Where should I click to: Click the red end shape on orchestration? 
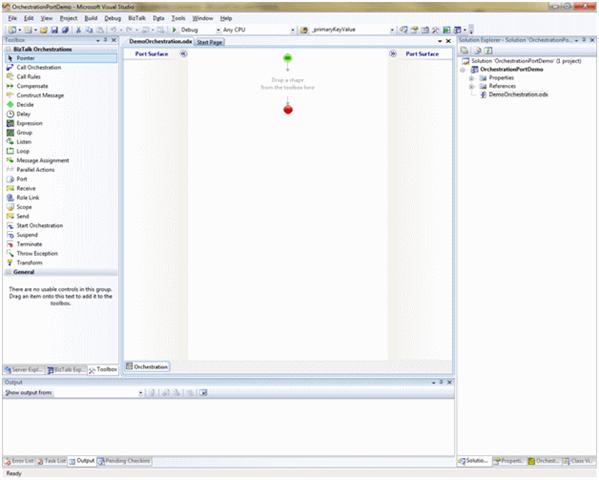coord(288,110)
